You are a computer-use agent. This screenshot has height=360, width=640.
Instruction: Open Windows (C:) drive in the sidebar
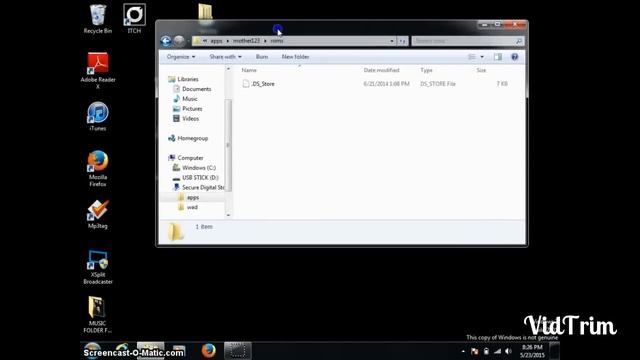[x=199, y=168]
